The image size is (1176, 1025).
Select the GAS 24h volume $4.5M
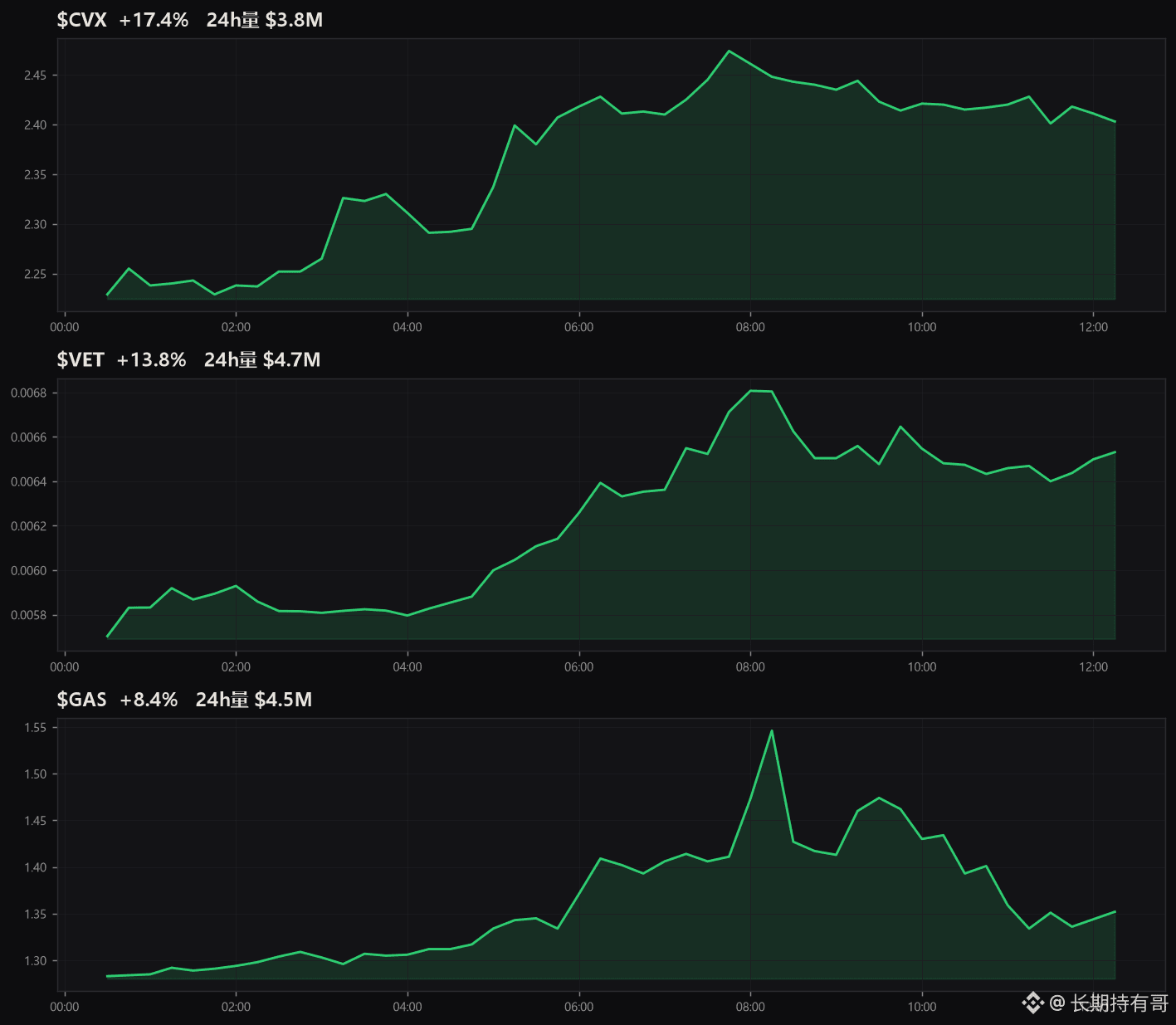click(254, 700)
